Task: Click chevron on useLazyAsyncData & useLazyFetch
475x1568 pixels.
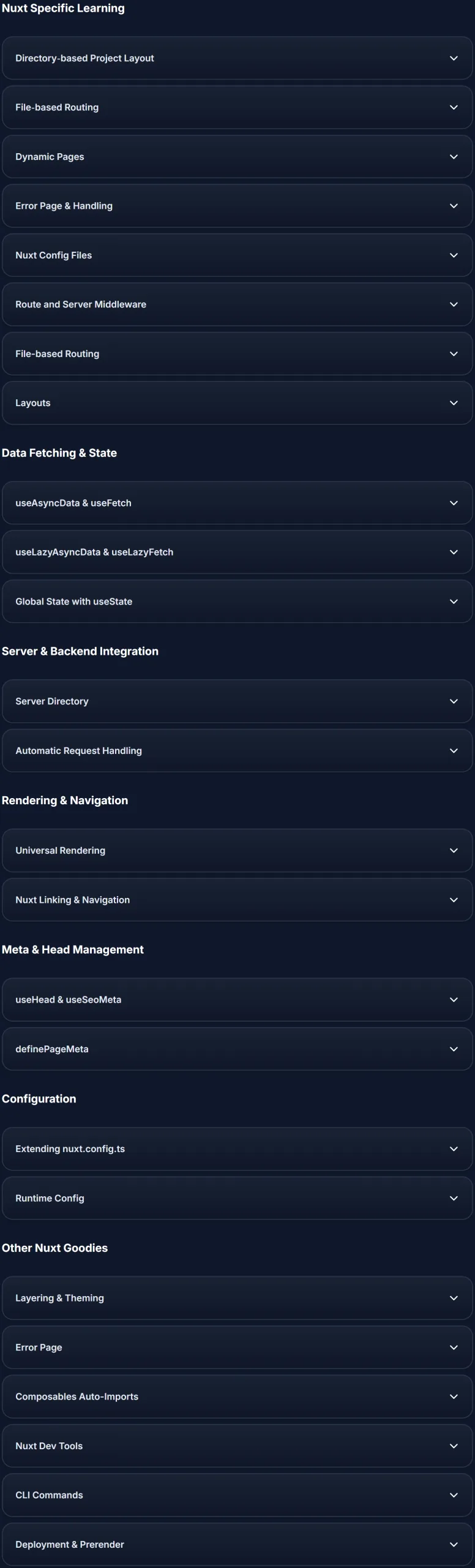Action: pos(454,552)
